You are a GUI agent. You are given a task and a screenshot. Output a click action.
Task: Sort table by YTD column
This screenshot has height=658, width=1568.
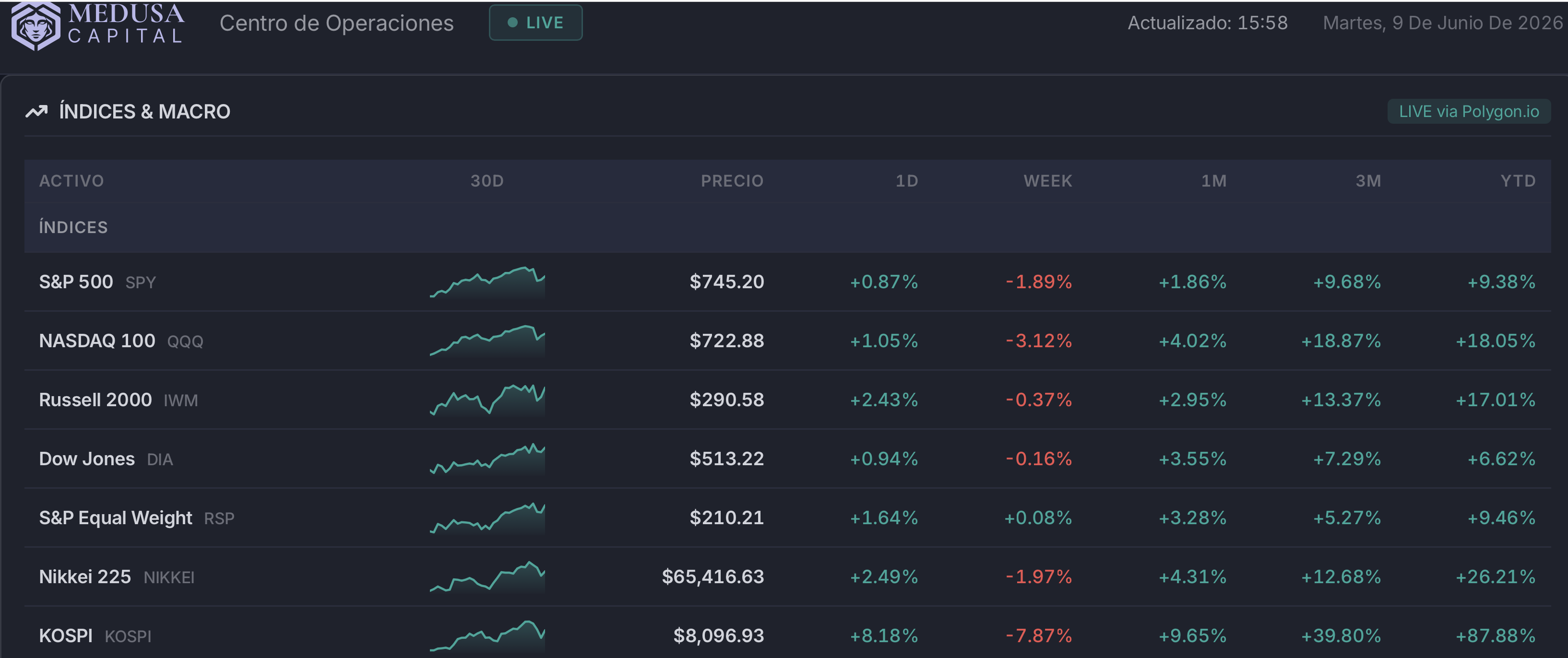[x=1518, y=181]
